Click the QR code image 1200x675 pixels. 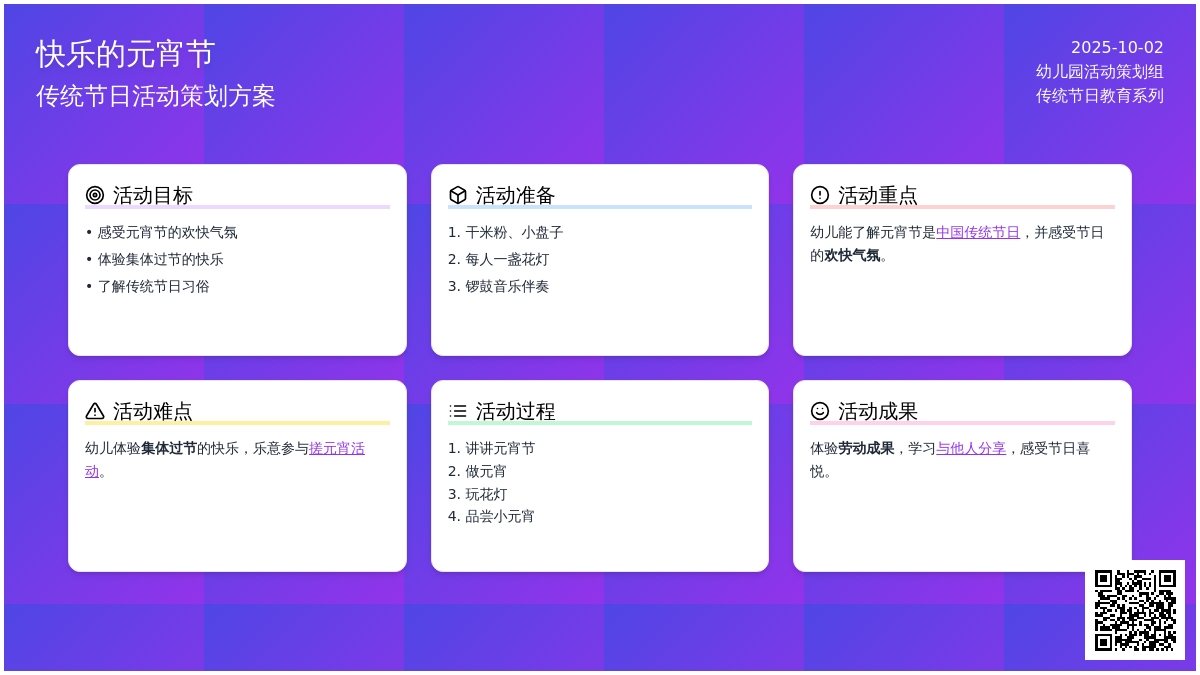coord(1134,610)
